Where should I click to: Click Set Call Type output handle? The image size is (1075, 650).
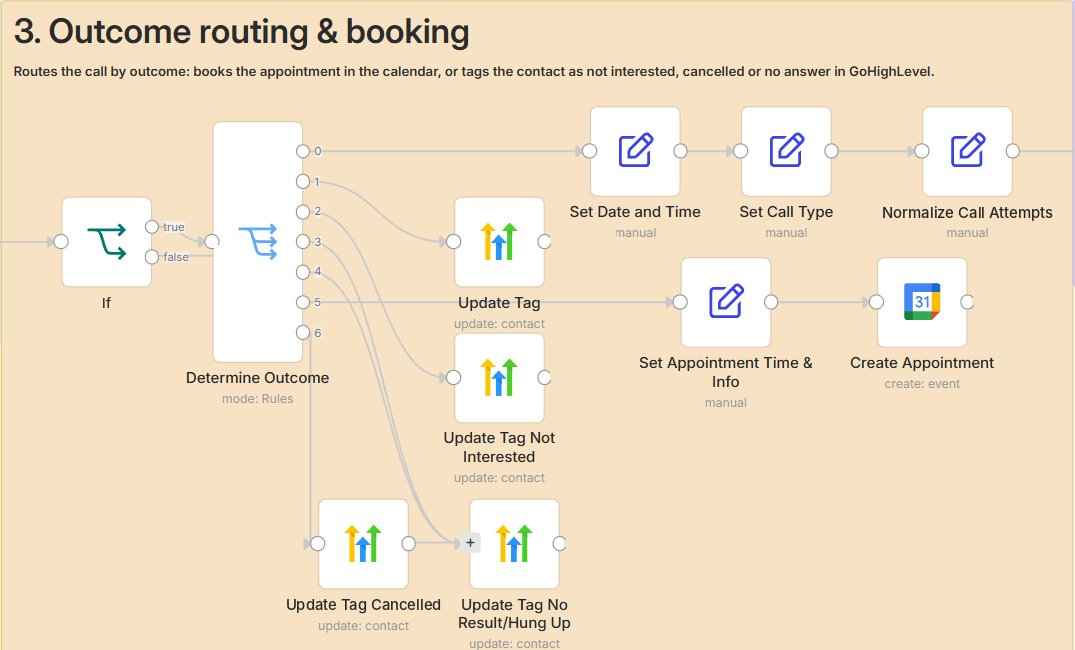831,151
